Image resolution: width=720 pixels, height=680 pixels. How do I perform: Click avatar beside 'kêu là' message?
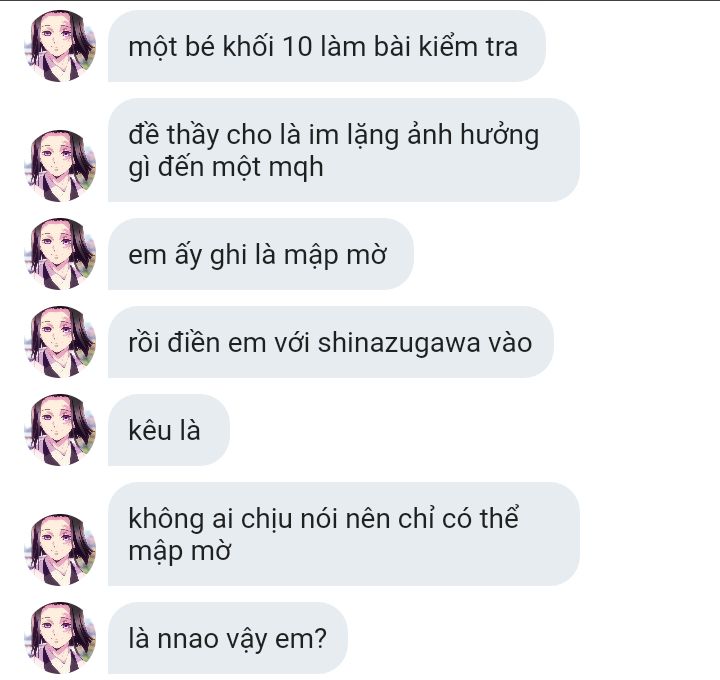click(60, 430)
